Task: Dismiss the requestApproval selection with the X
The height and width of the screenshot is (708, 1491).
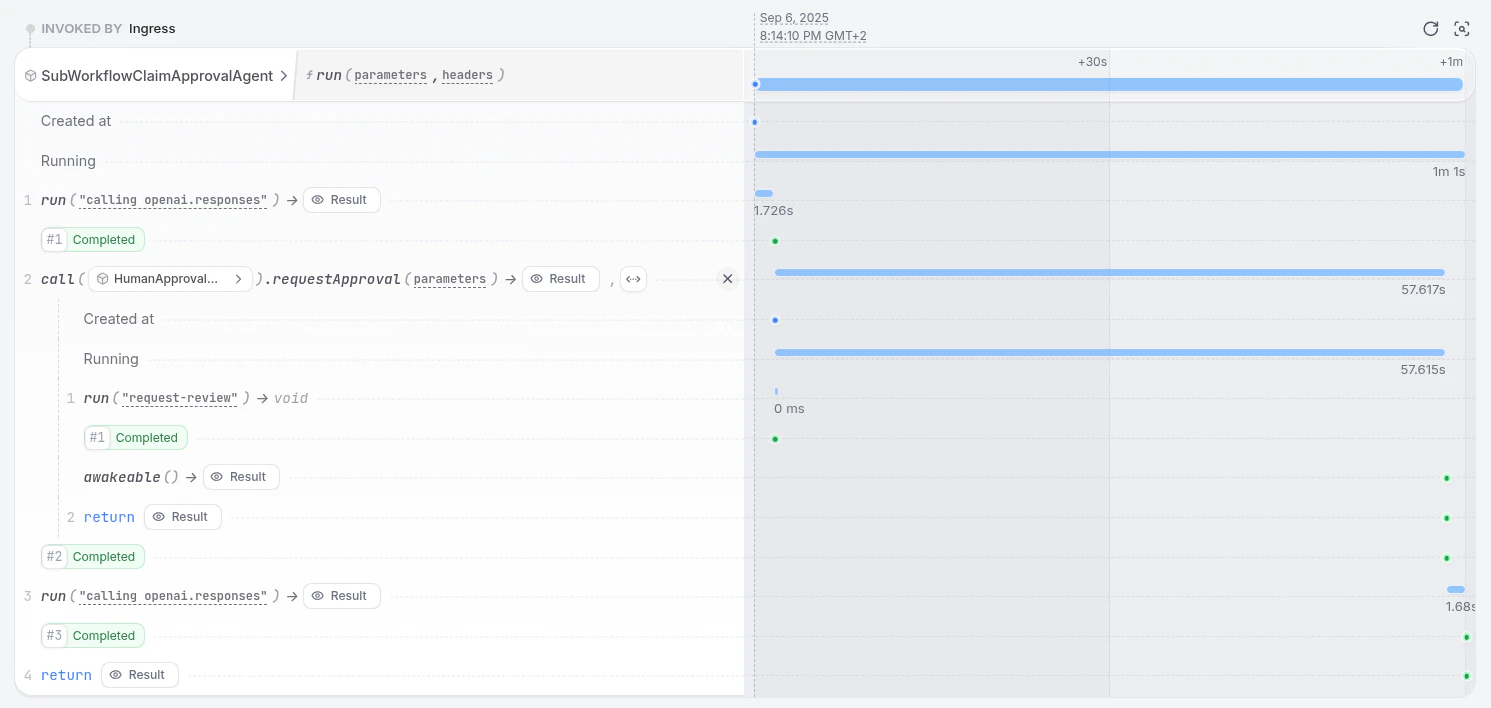Action: (727, 278)
